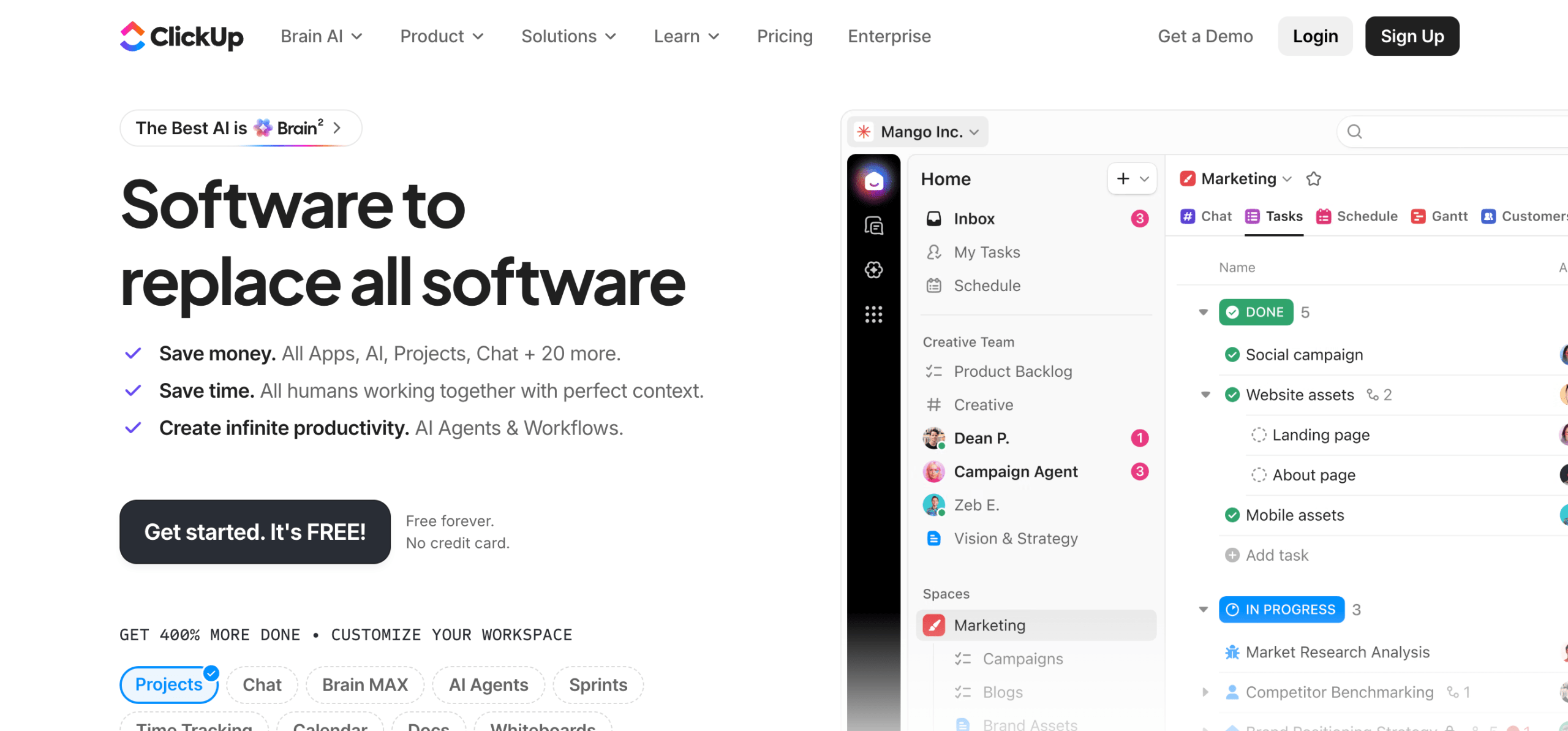
Task: Open the Solutions nav dropdown
Action: click(x=569, y=36)
